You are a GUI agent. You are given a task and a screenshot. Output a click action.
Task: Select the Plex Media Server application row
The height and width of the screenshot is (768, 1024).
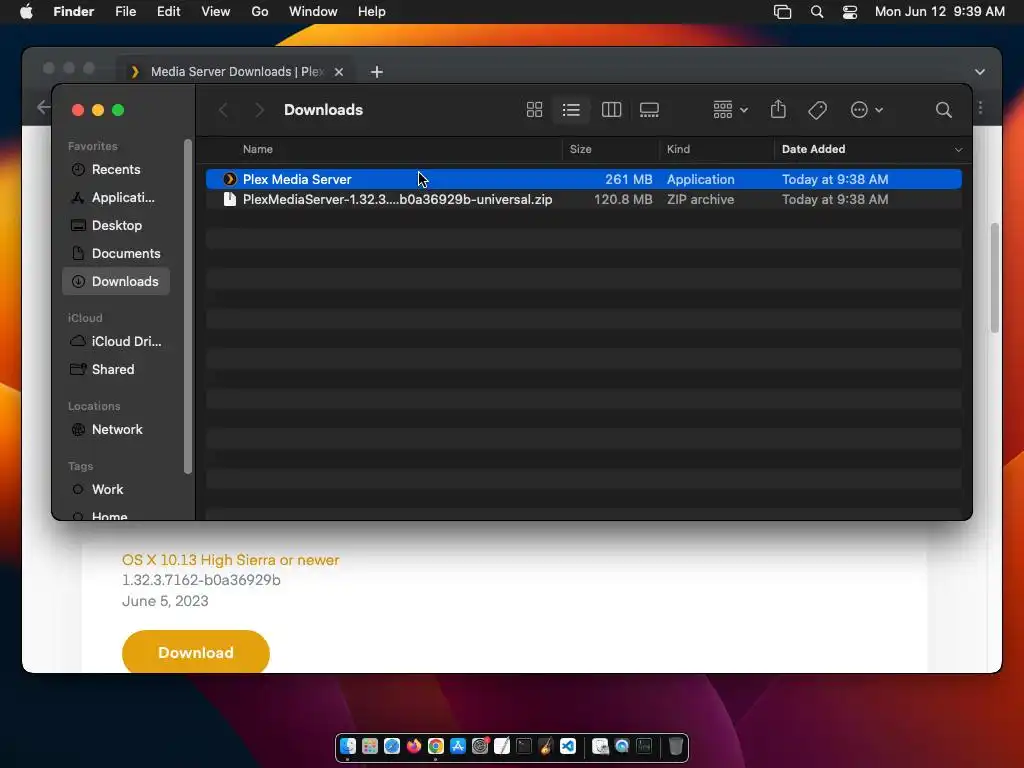coord(583,179)
